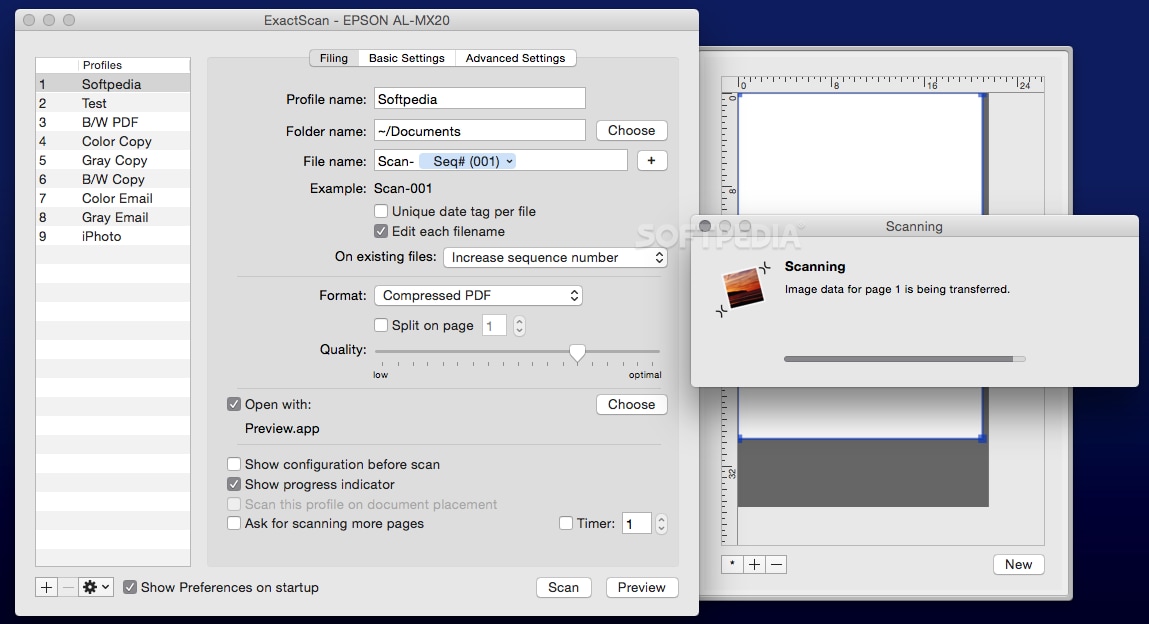Enable Show configuration before scan
This screenshot has width=1149, height=624.
click(x=234, y=464)
